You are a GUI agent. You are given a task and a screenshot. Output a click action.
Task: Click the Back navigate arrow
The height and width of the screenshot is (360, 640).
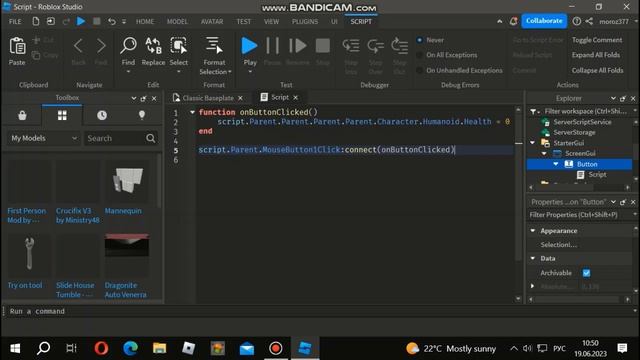tap(78, 46)
